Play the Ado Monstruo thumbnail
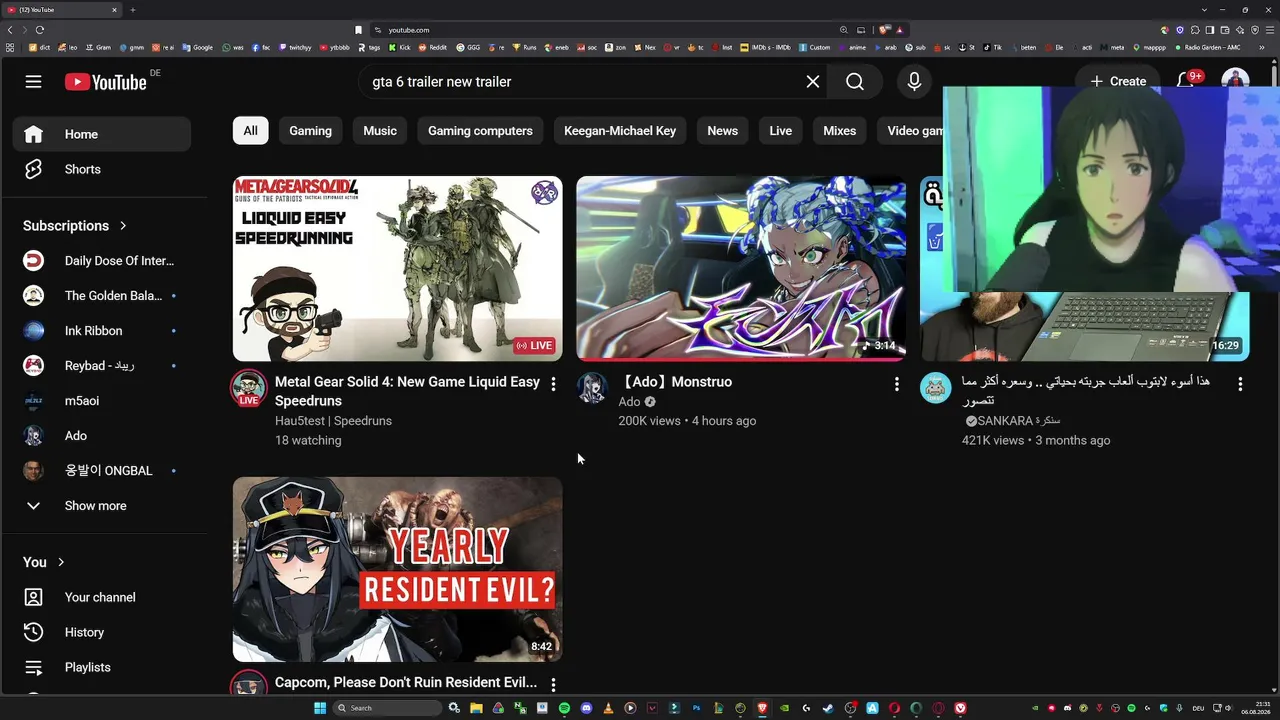Image resolution: width=1280 pixels, height=720 pixels. coord(741,269)
